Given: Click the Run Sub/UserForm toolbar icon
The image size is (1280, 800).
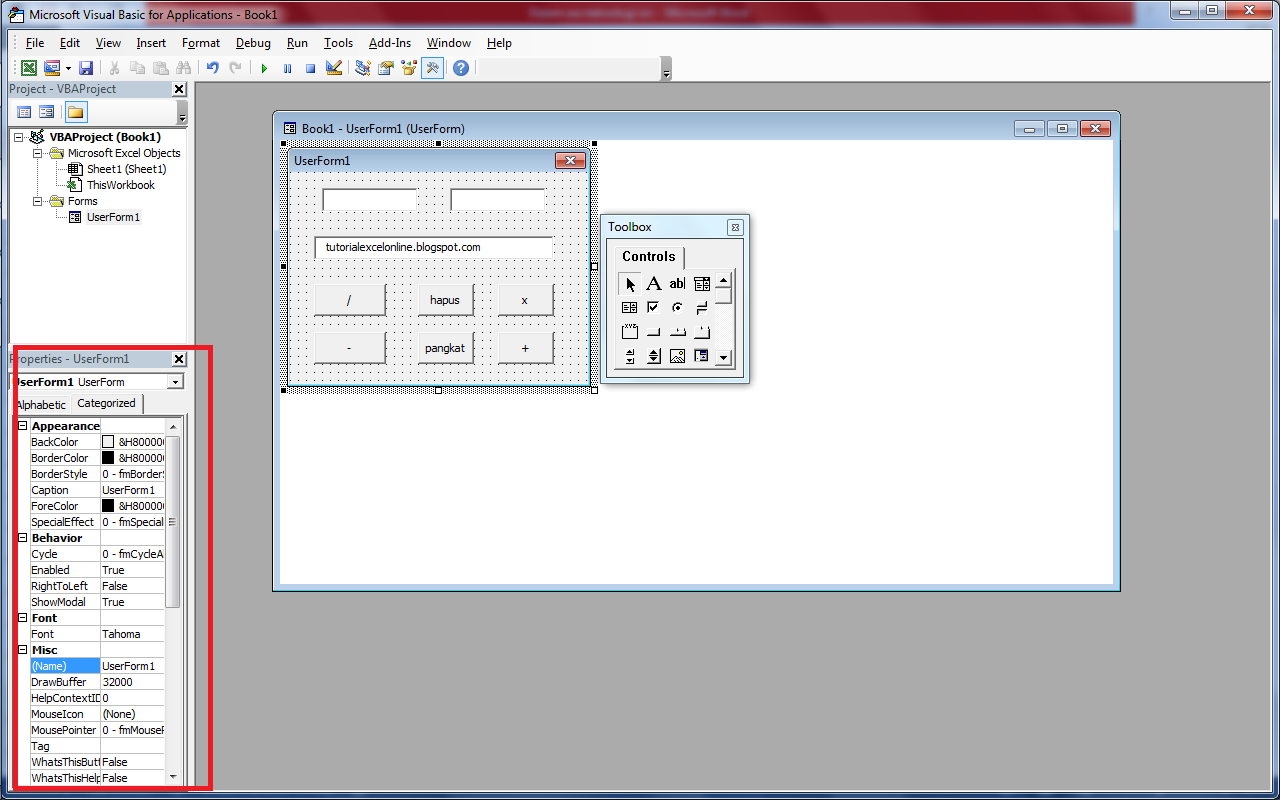Looking at the screenshot, I should pos(263,67).
